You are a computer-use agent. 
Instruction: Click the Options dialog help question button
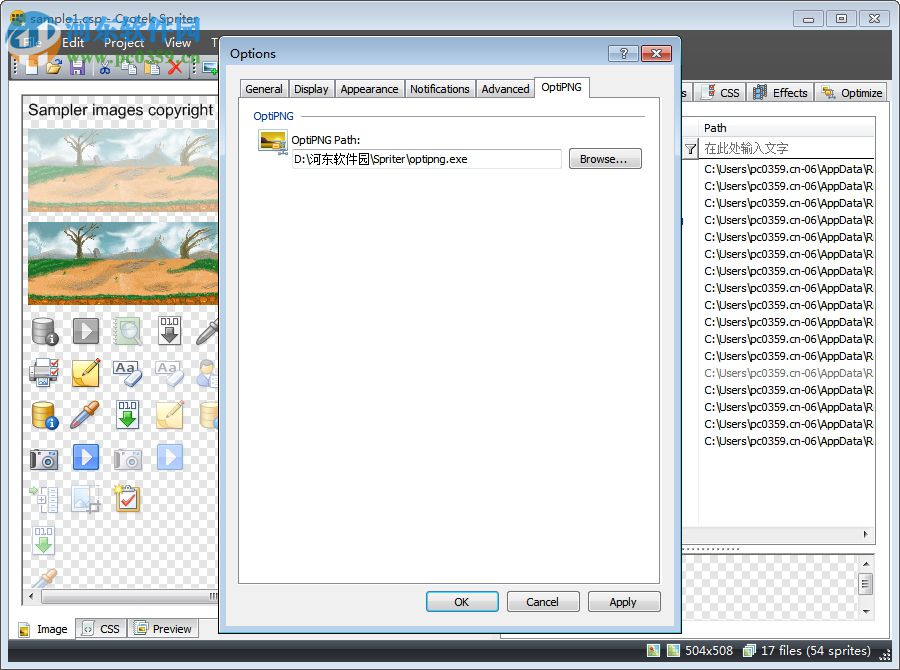(x=623, y=53)
